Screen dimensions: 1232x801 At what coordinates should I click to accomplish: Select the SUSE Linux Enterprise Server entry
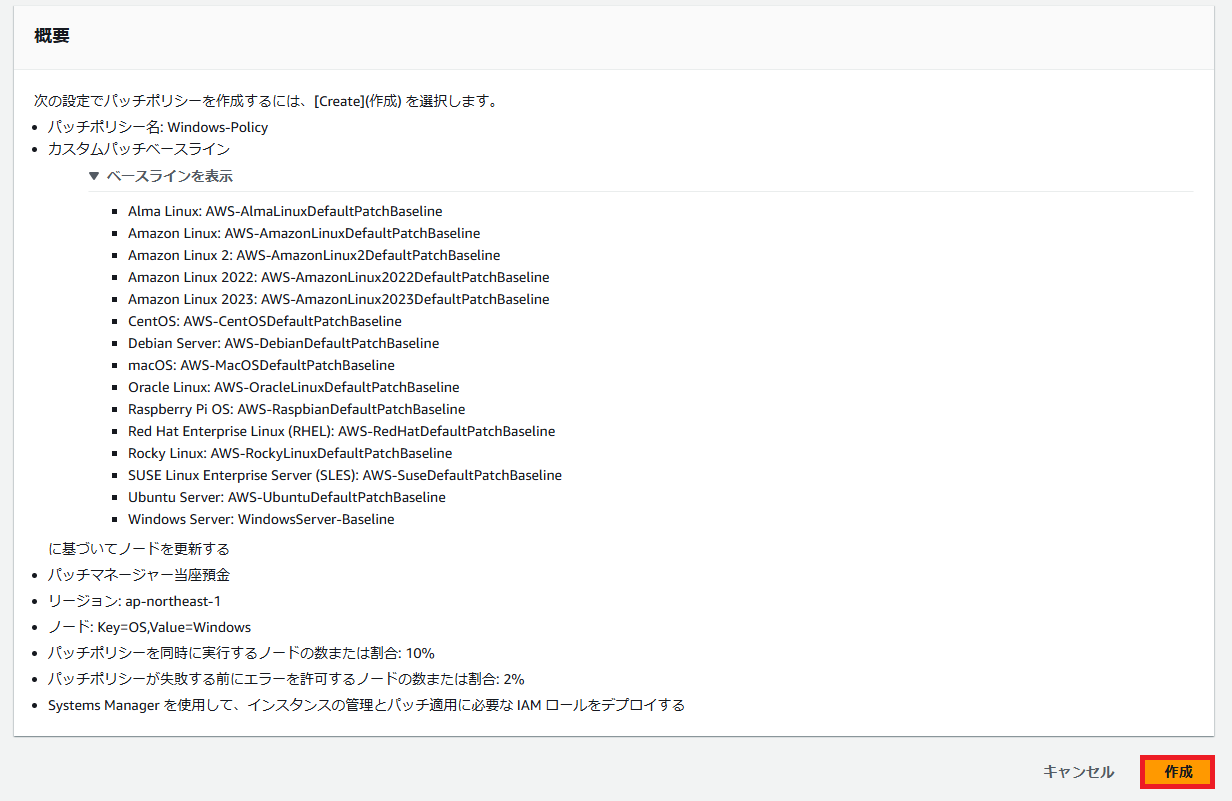(x=345, y=475)
